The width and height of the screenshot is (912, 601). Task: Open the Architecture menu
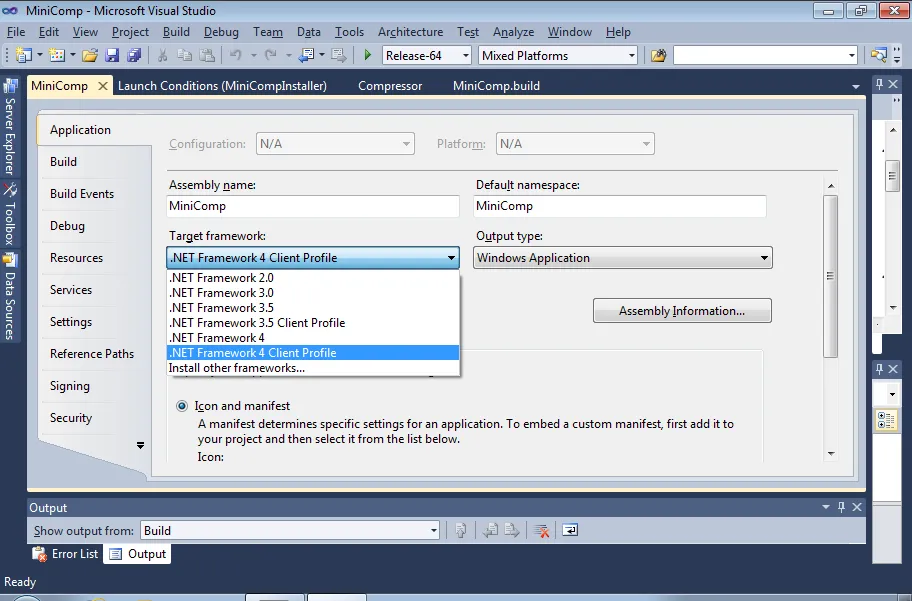411,32
